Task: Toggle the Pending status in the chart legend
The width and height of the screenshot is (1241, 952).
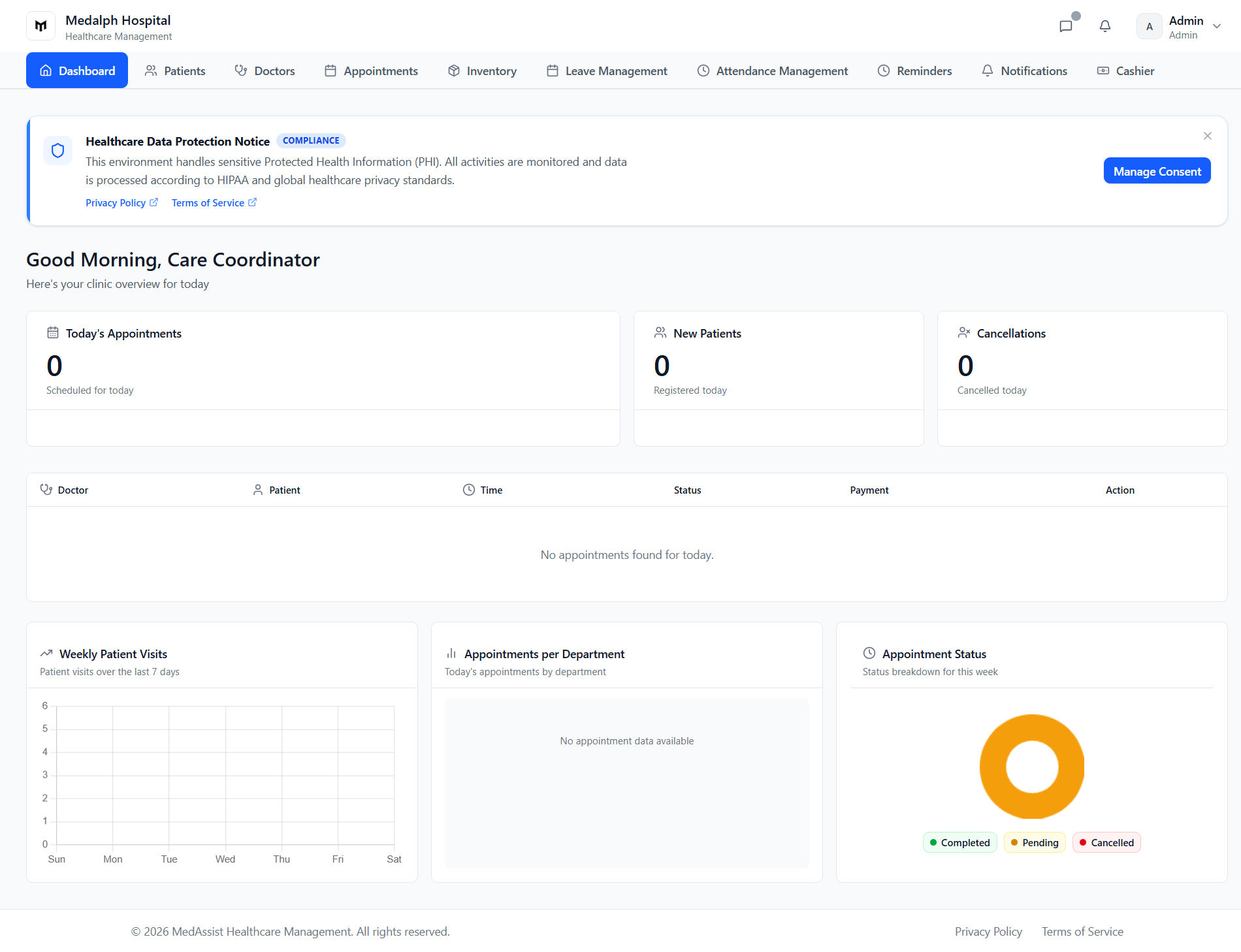Action: [x=1035, y=842]
